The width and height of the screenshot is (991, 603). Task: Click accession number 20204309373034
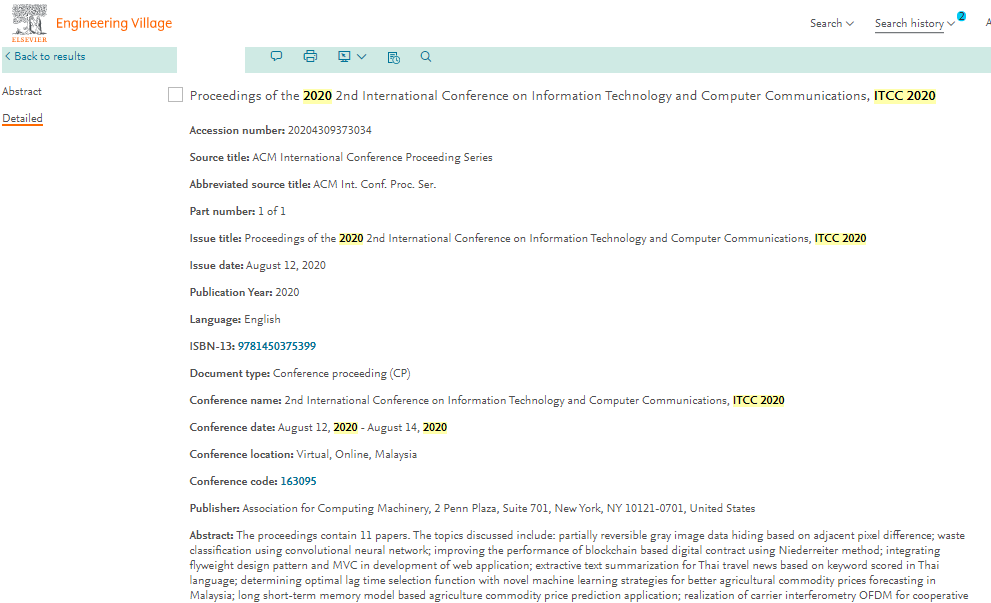(x=329, y=130)
